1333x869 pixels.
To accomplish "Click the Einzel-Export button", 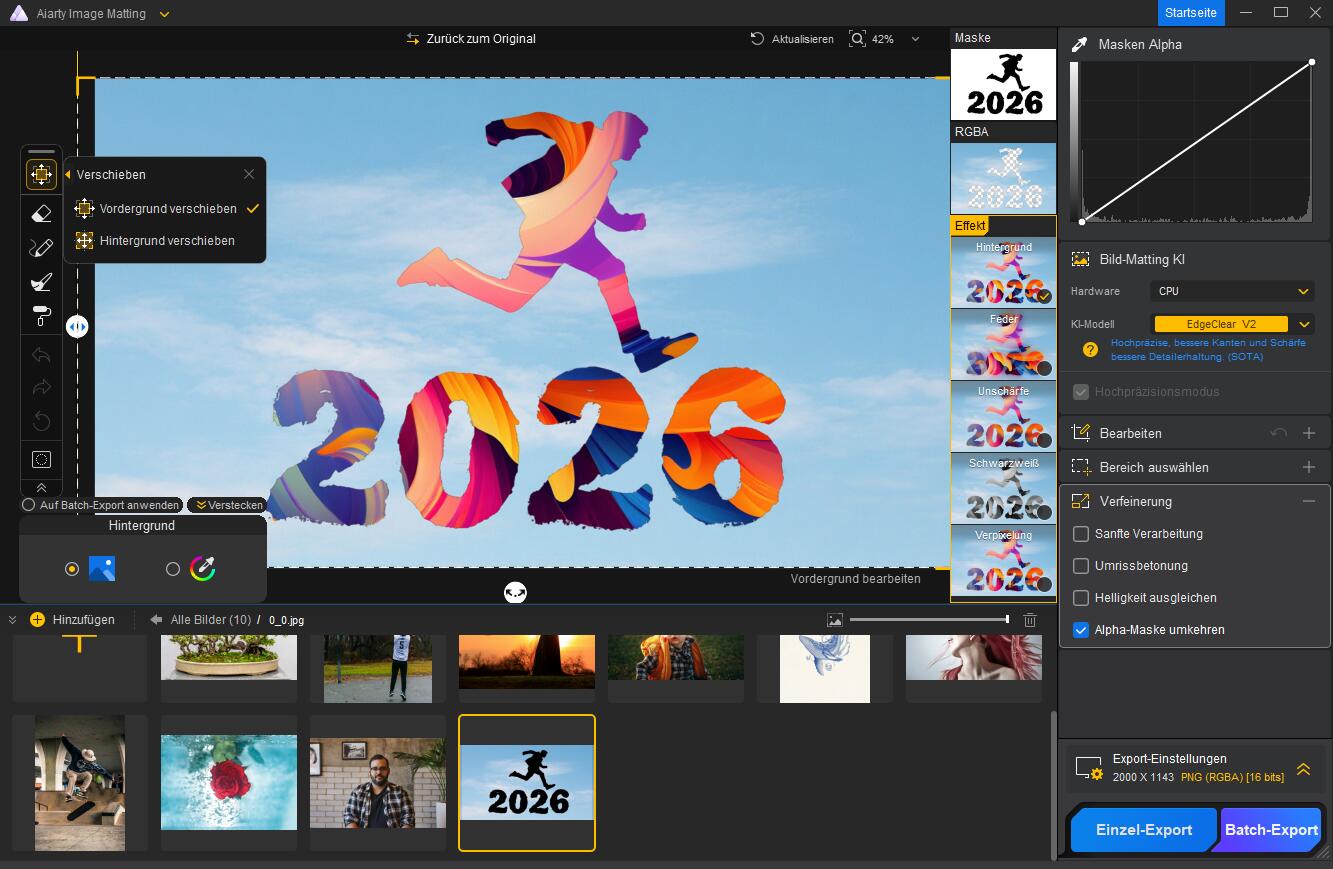I will point(1143,830).
